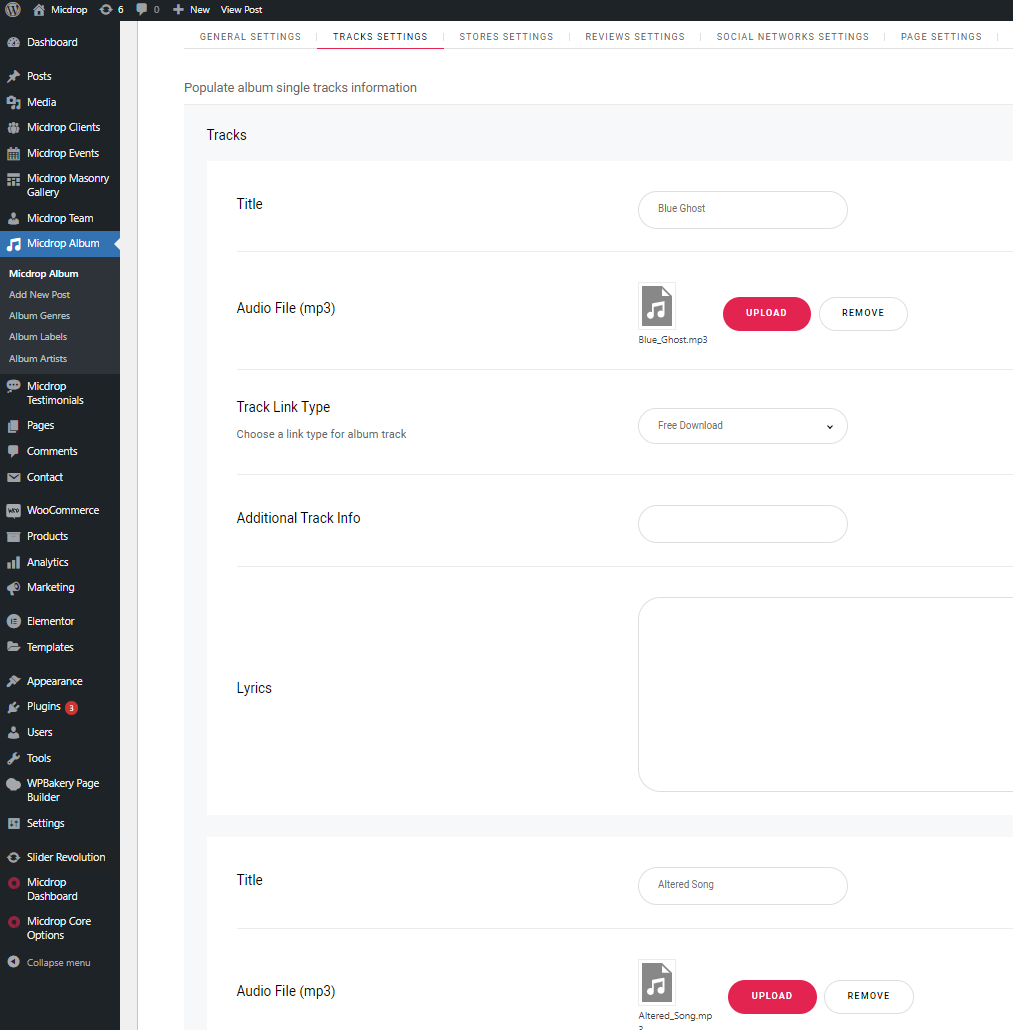Click the Micdrop Events calendar icon
The width and height of the screenshot is (1013, 1030).
pos(14,154)
